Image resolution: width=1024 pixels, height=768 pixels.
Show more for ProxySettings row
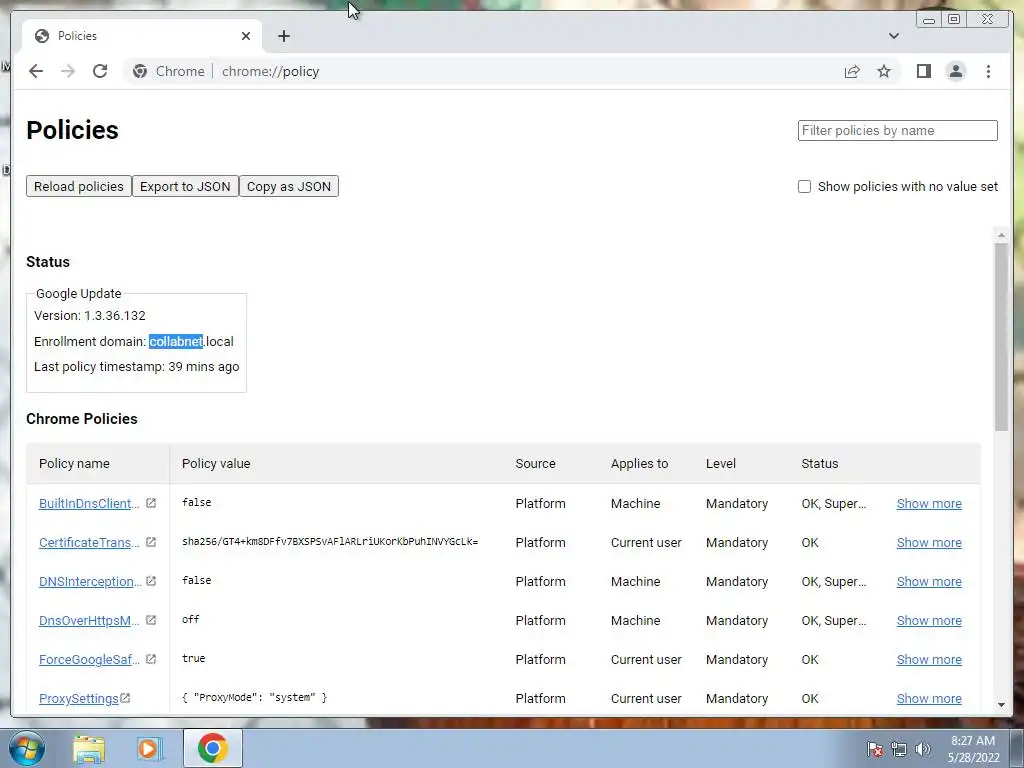click(929, 699)
